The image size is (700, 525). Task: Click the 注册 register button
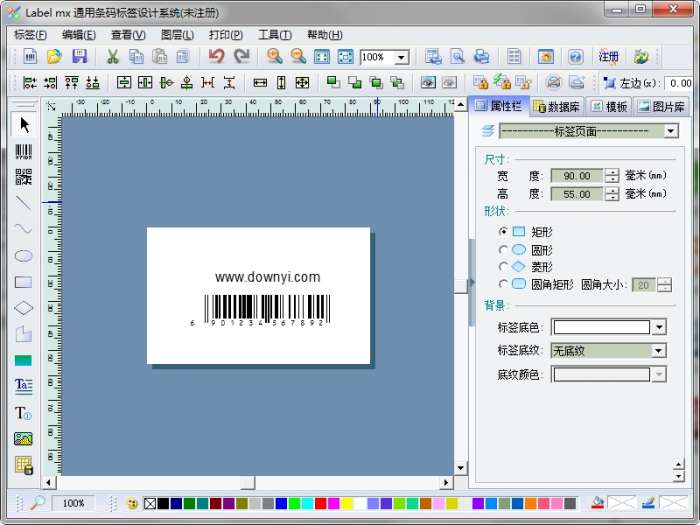coord(608,57)
